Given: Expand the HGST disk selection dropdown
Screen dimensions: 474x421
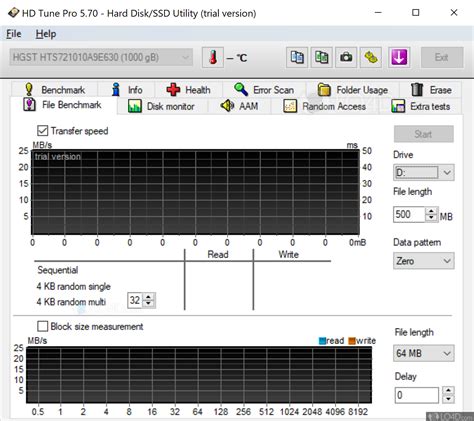Looking at the screenshot, I should (101, 57).
